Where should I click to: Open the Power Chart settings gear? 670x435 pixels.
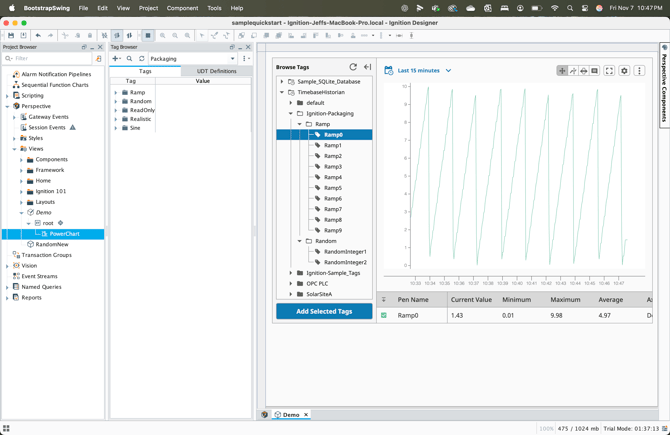pos(624,71)
